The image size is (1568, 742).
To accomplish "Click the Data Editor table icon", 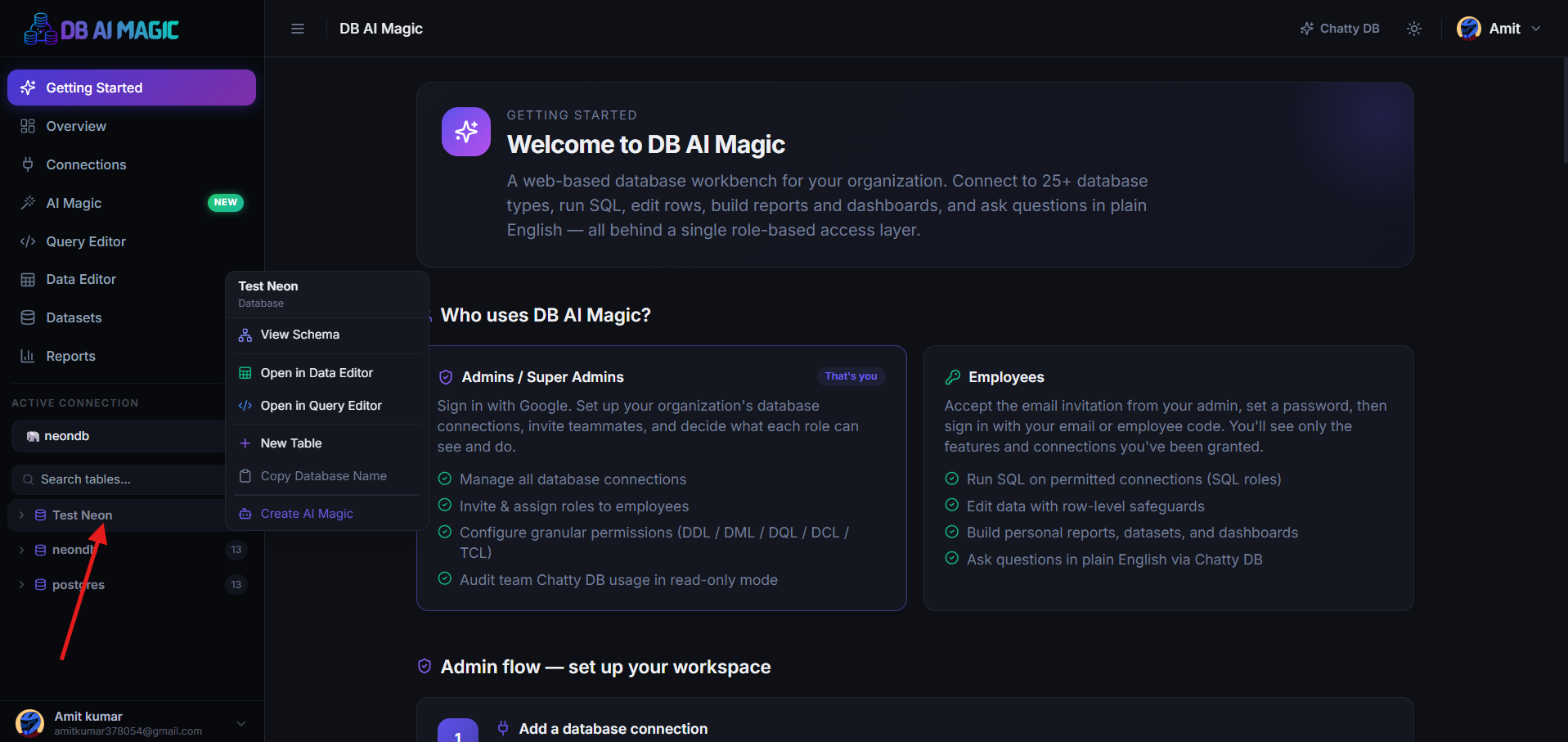I will coord(28,280).
